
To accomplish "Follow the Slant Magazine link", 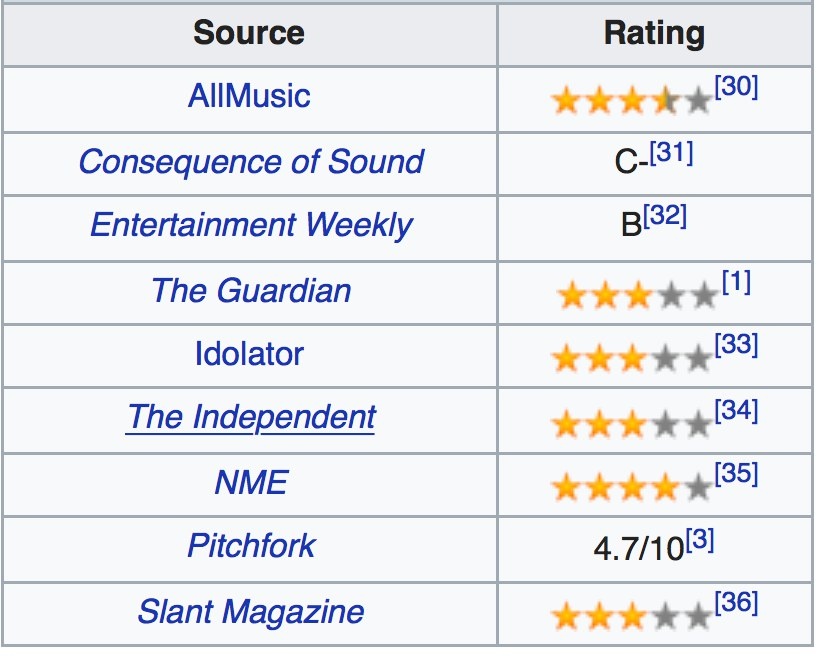I will click(x=251, y=611).
